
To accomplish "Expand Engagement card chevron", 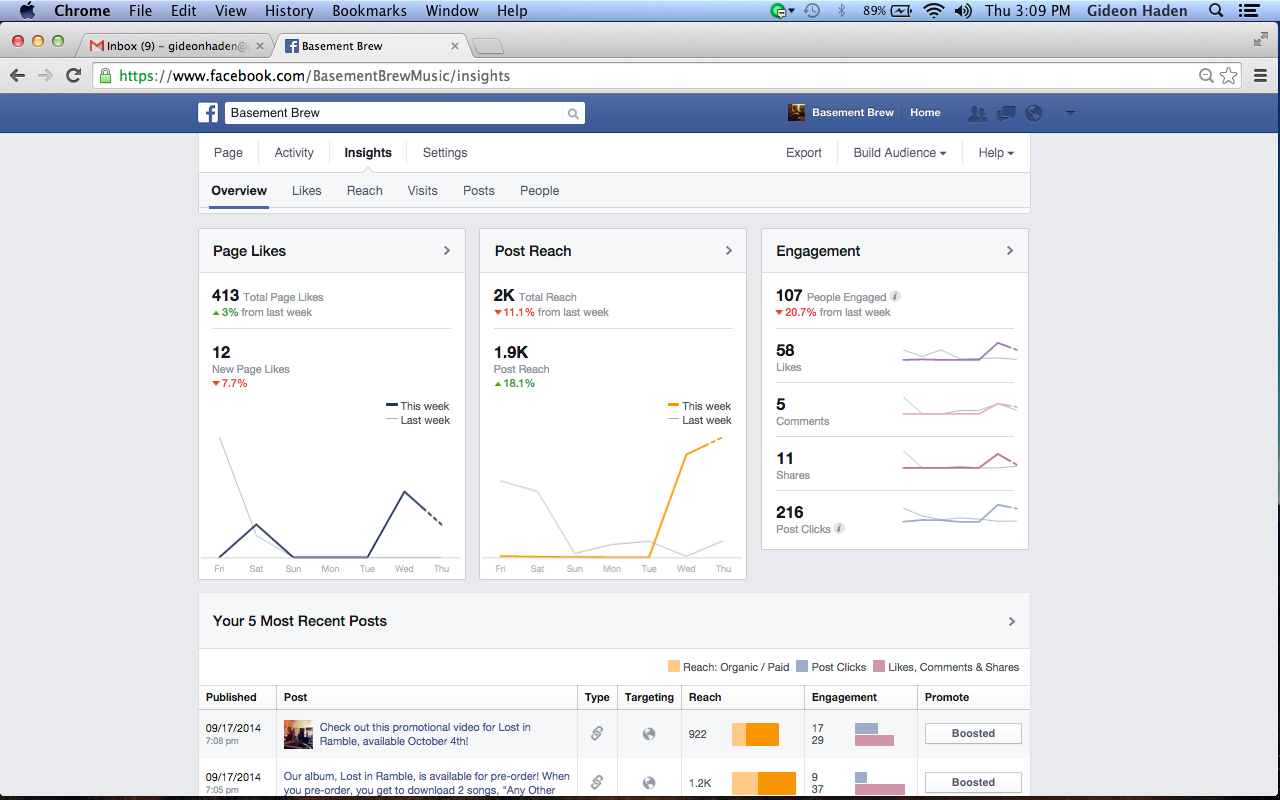I will [x=1010, y=250].
